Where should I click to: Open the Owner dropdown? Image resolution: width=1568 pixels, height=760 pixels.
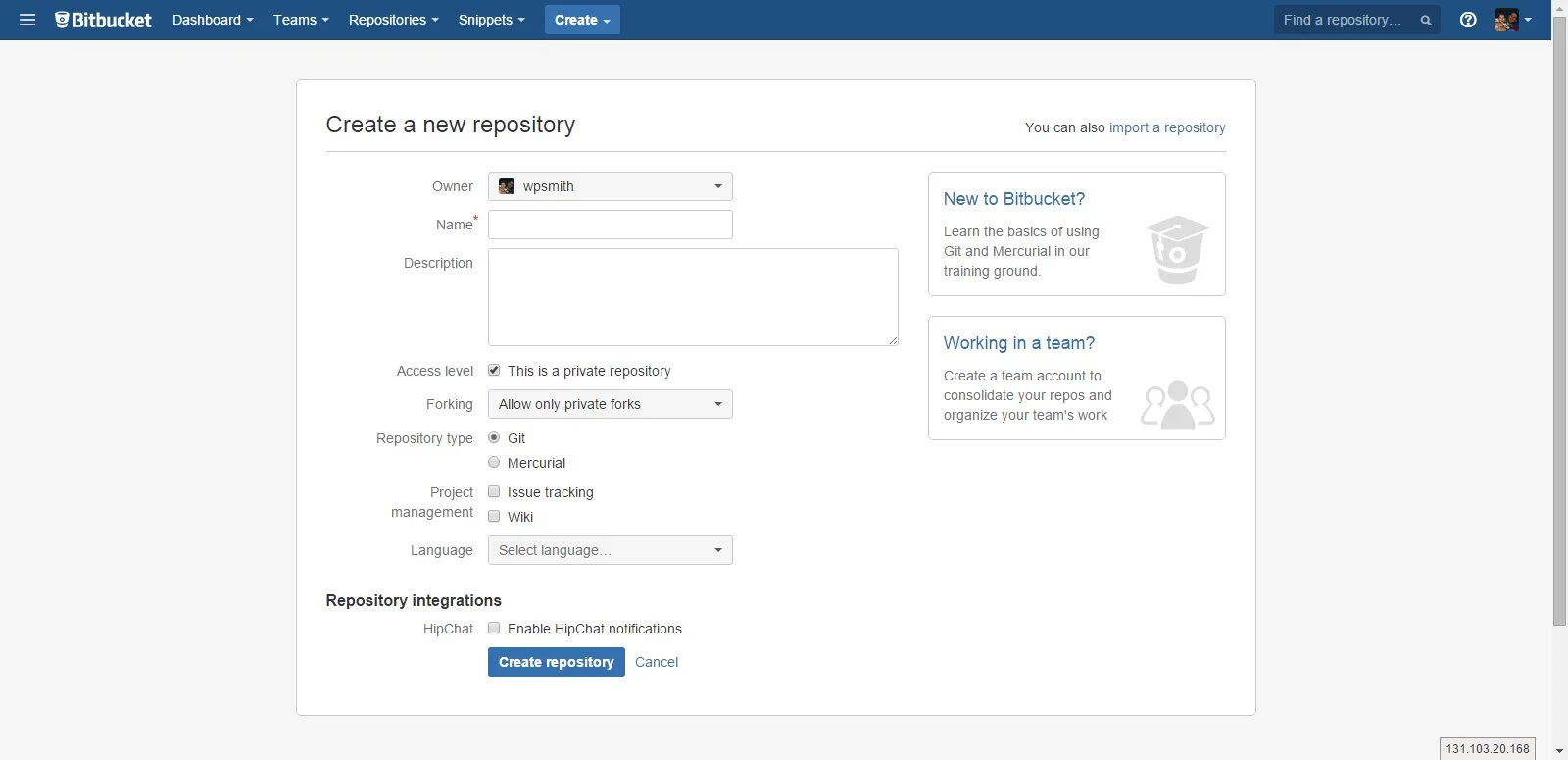pyautogui.click(x=610, y=186)
